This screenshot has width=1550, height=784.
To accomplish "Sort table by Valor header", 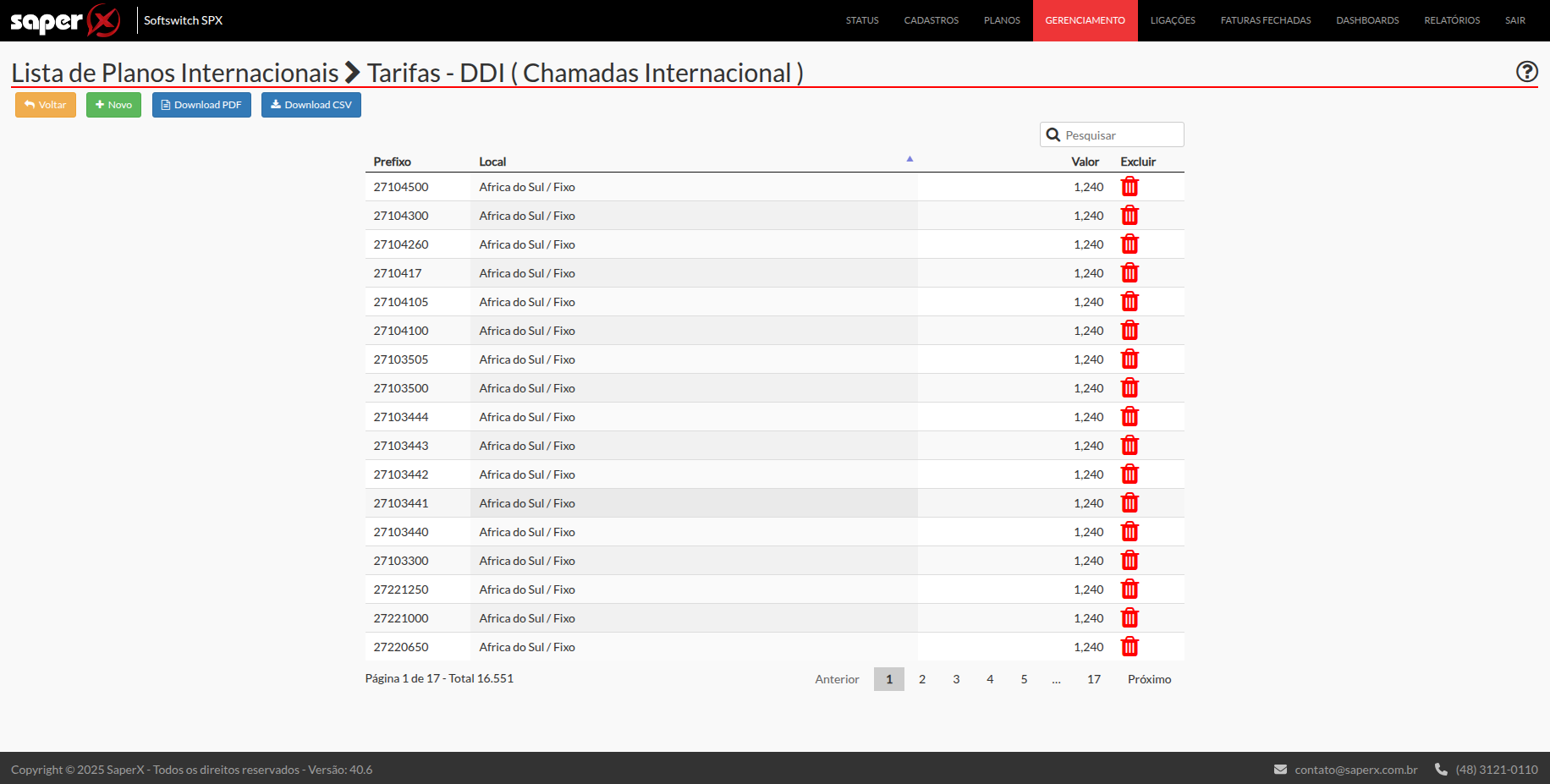I will click(1085, 162).
